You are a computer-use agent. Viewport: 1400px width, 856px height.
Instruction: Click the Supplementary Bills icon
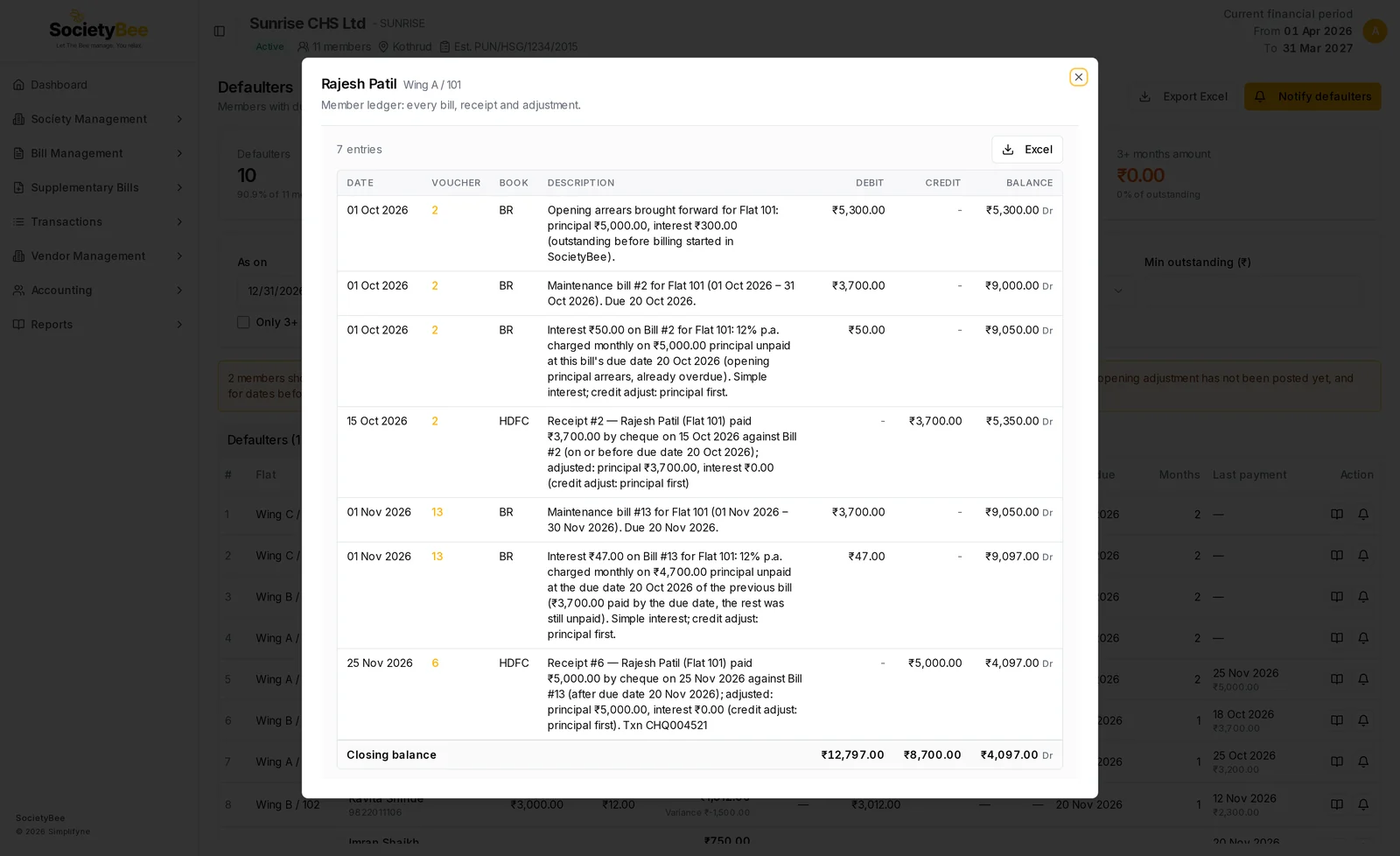coord(18,187)
